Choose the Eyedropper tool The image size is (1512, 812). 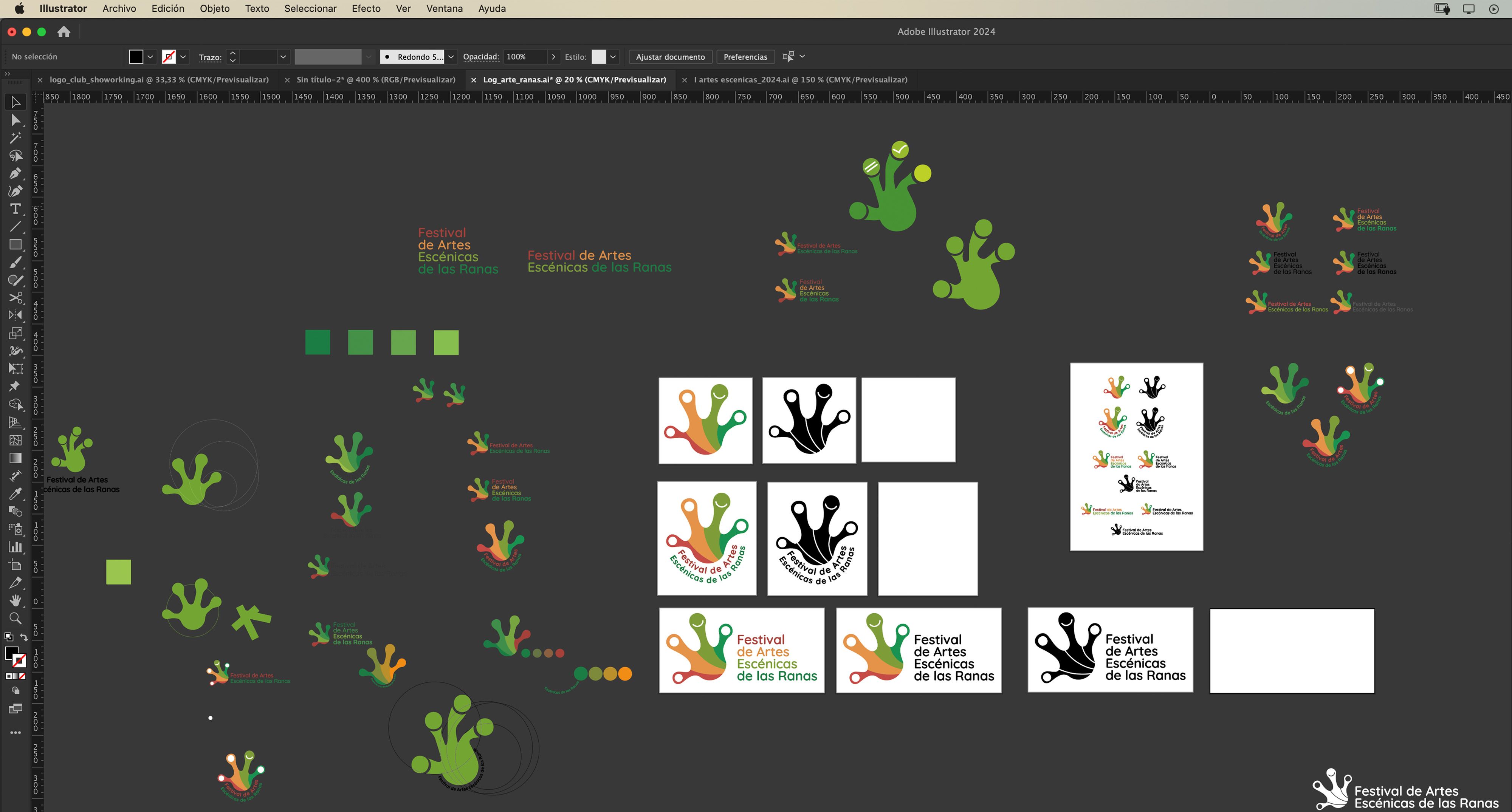pyautogui.click(x=15, y=493)
